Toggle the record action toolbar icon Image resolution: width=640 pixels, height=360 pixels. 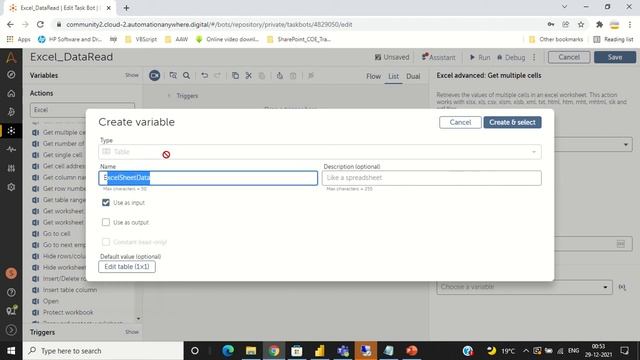pos(154,76)
